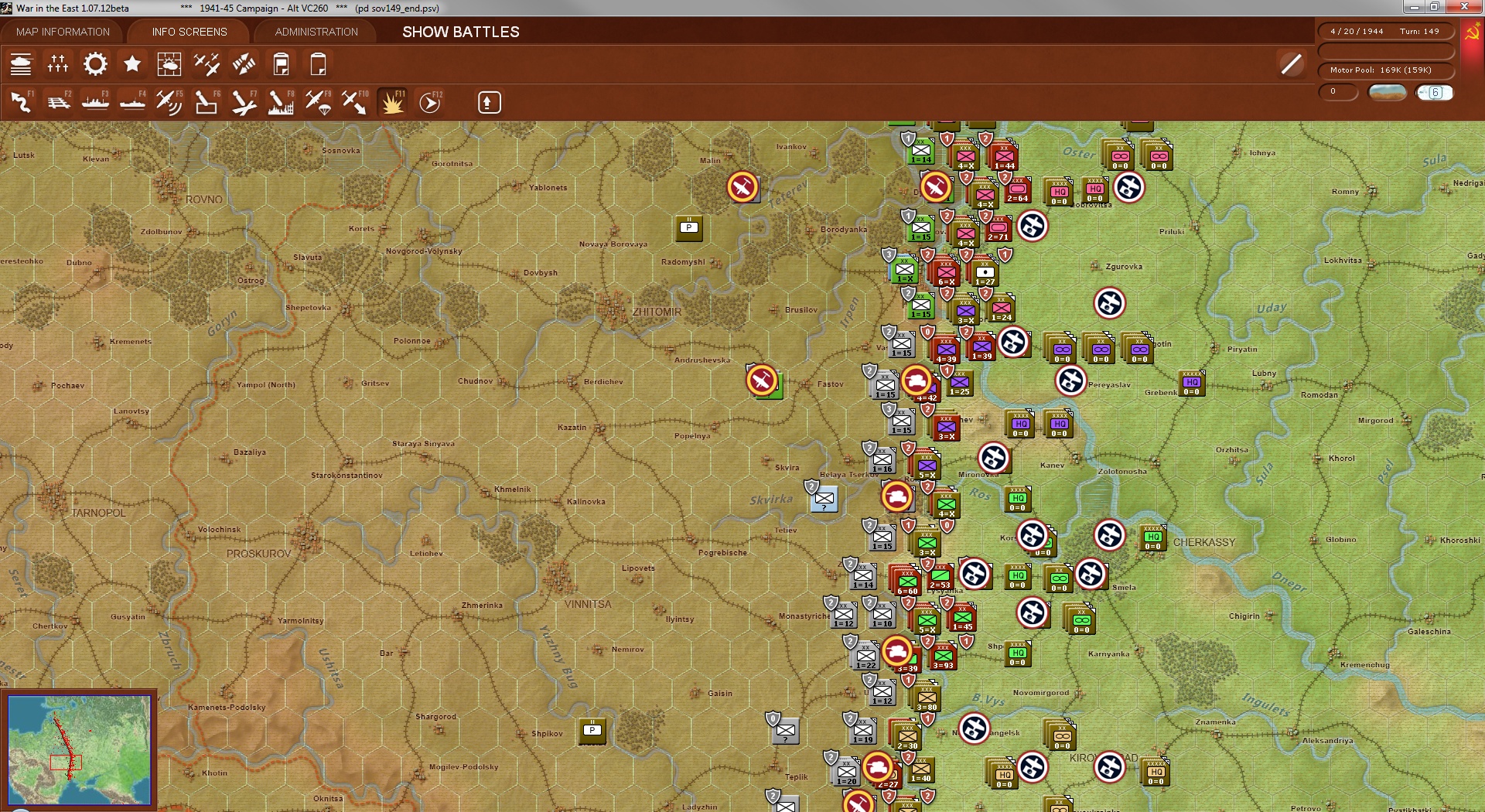The image size is (1485, 812).
Task: Click the diagonal slash round button
Action: 1291,64
